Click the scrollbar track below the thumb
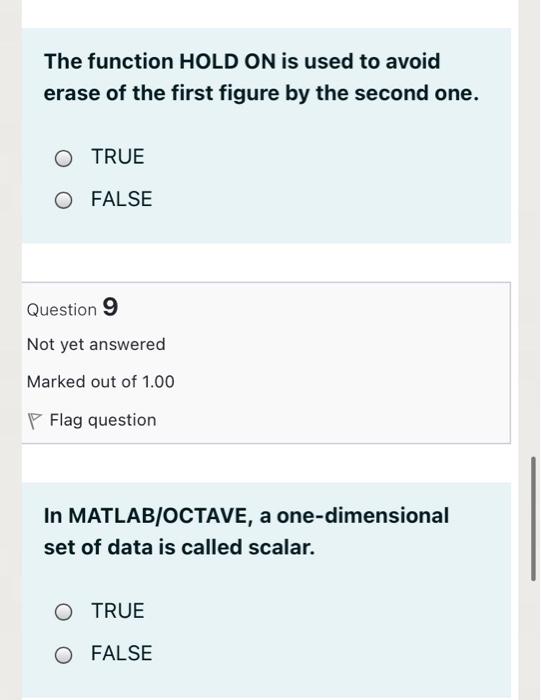The height and width of the screenshot is (700, 541). (533, 641)
